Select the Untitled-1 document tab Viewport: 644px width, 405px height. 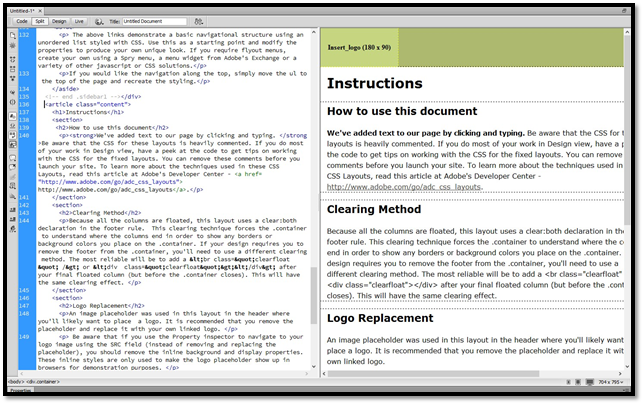click(23, 11)
